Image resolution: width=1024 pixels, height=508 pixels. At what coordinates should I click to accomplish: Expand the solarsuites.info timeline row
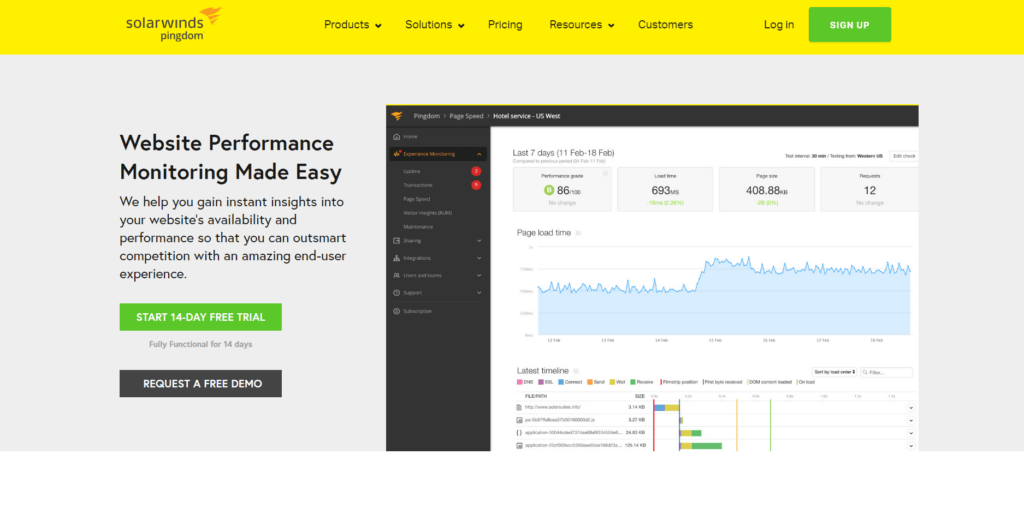click(x=911, y=407)
